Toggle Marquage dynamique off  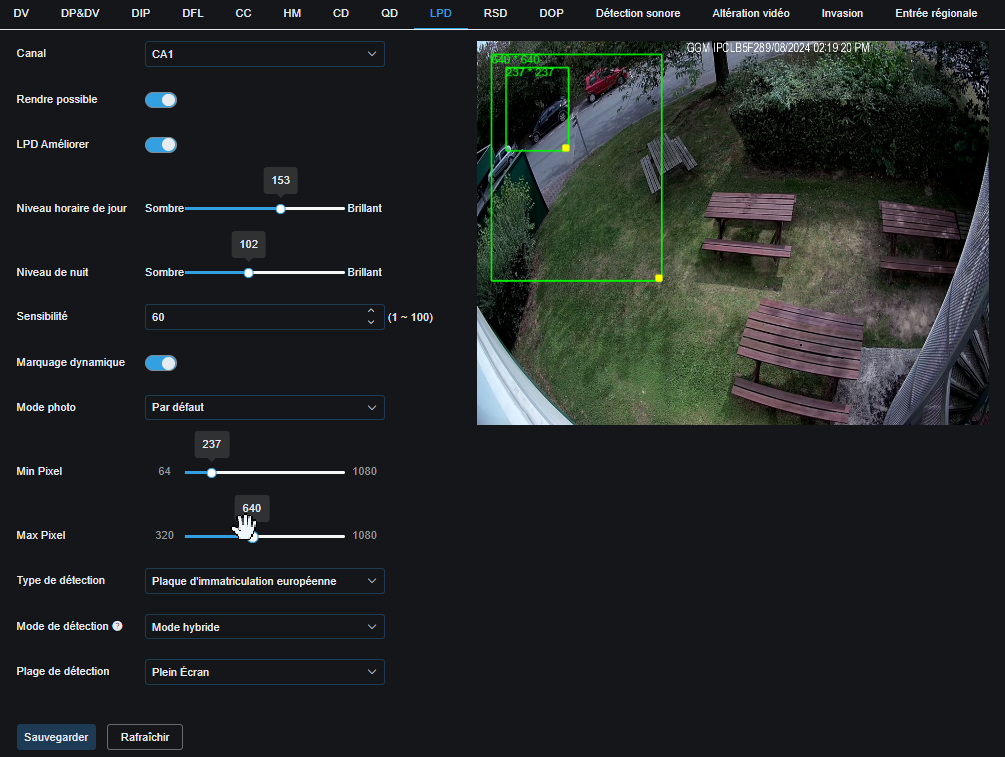(160, 362)
